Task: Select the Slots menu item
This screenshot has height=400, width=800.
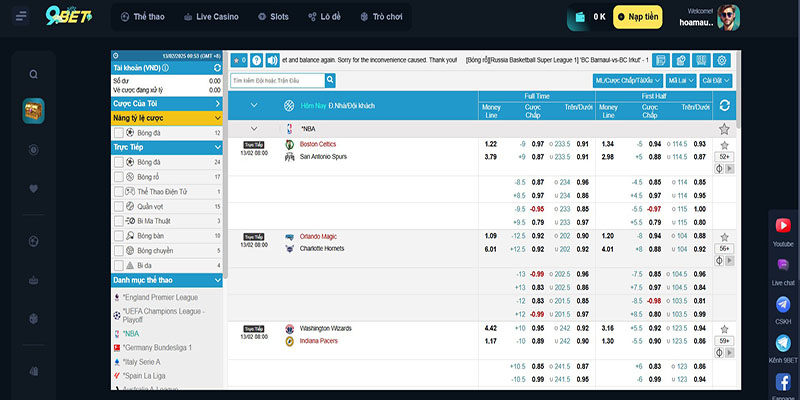Action: pyautogui.click(x=273, y=17)
